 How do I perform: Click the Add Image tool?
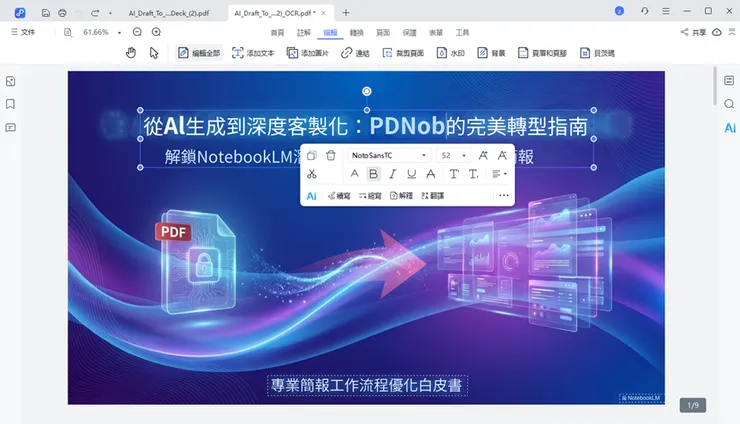(308, 53)
